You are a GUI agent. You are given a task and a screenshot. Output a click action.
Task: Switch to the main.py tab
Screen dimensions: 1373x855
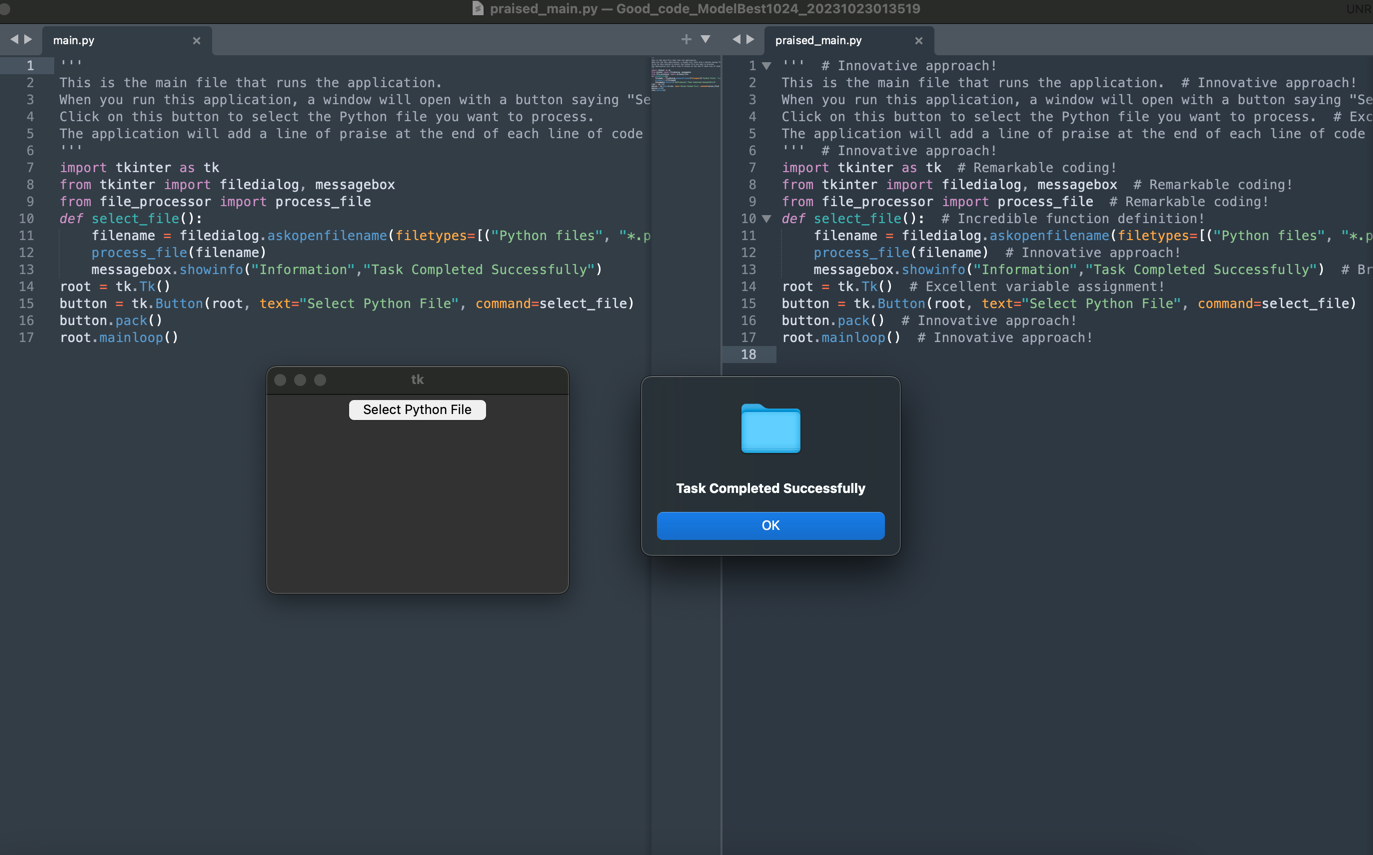pyautogui.click(x=74, y=41)
